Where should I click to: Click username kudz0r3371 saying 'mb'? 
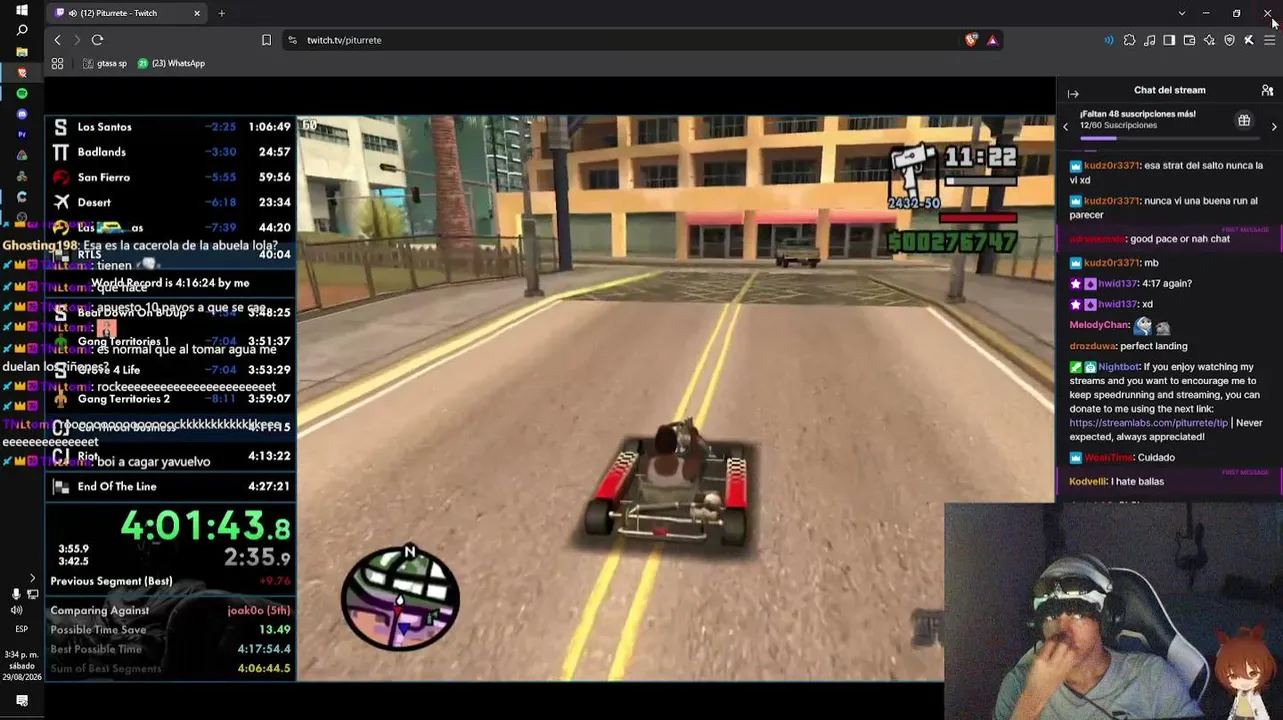click(1112, 263)
